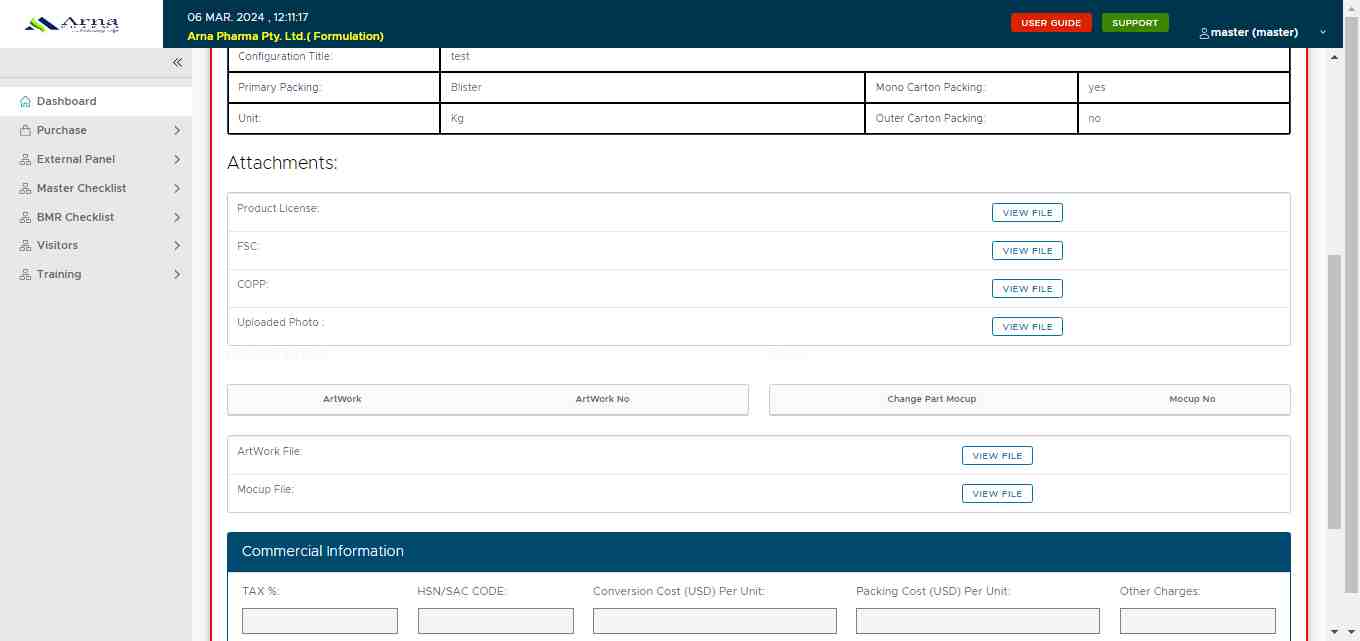Image resolution: width=1360 pixels, height=641 pixels.
Task: Expand the Visitors submenu arrow
Action: (177, 246)
